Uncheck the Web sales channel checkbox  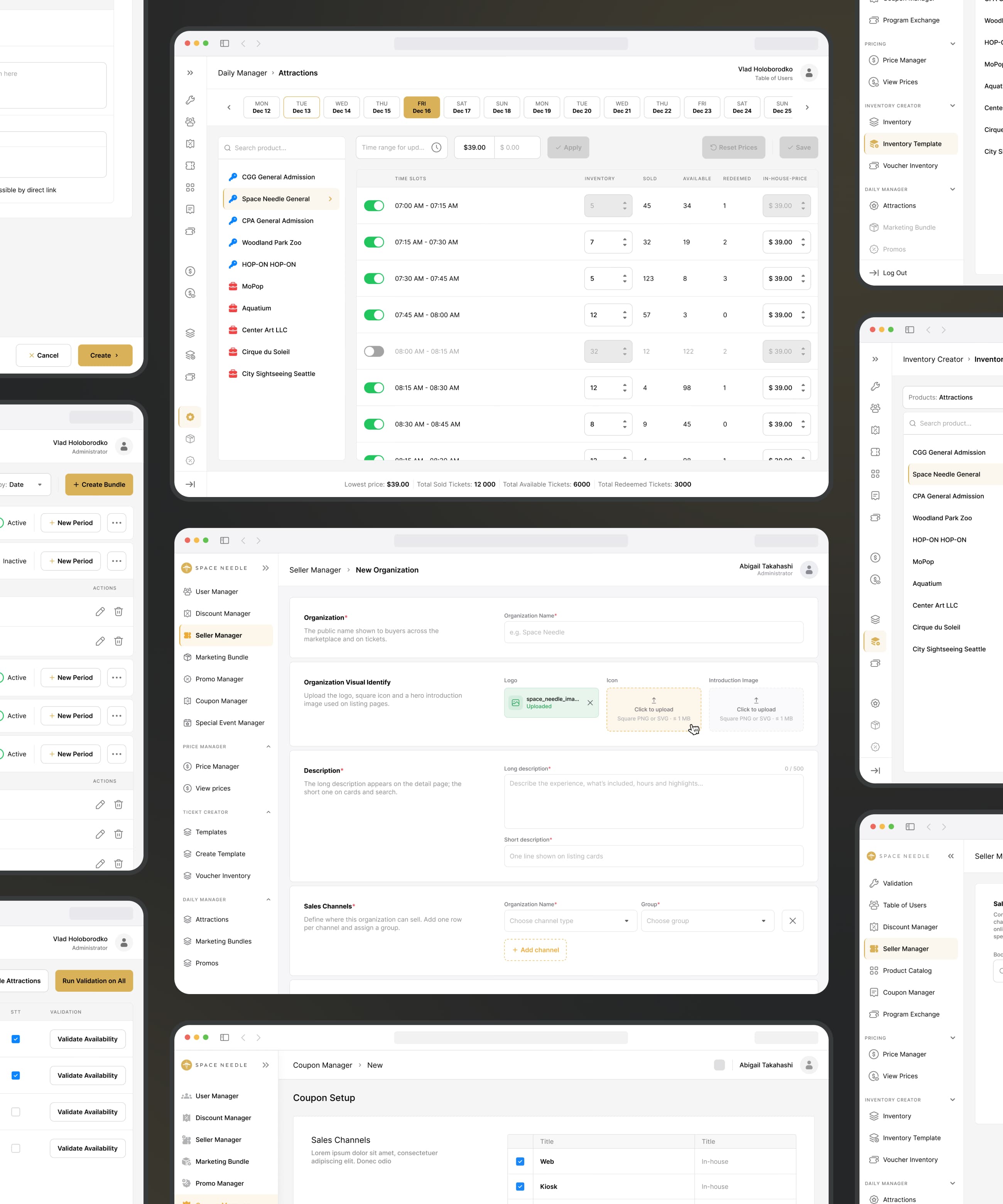coord(520,1162)
